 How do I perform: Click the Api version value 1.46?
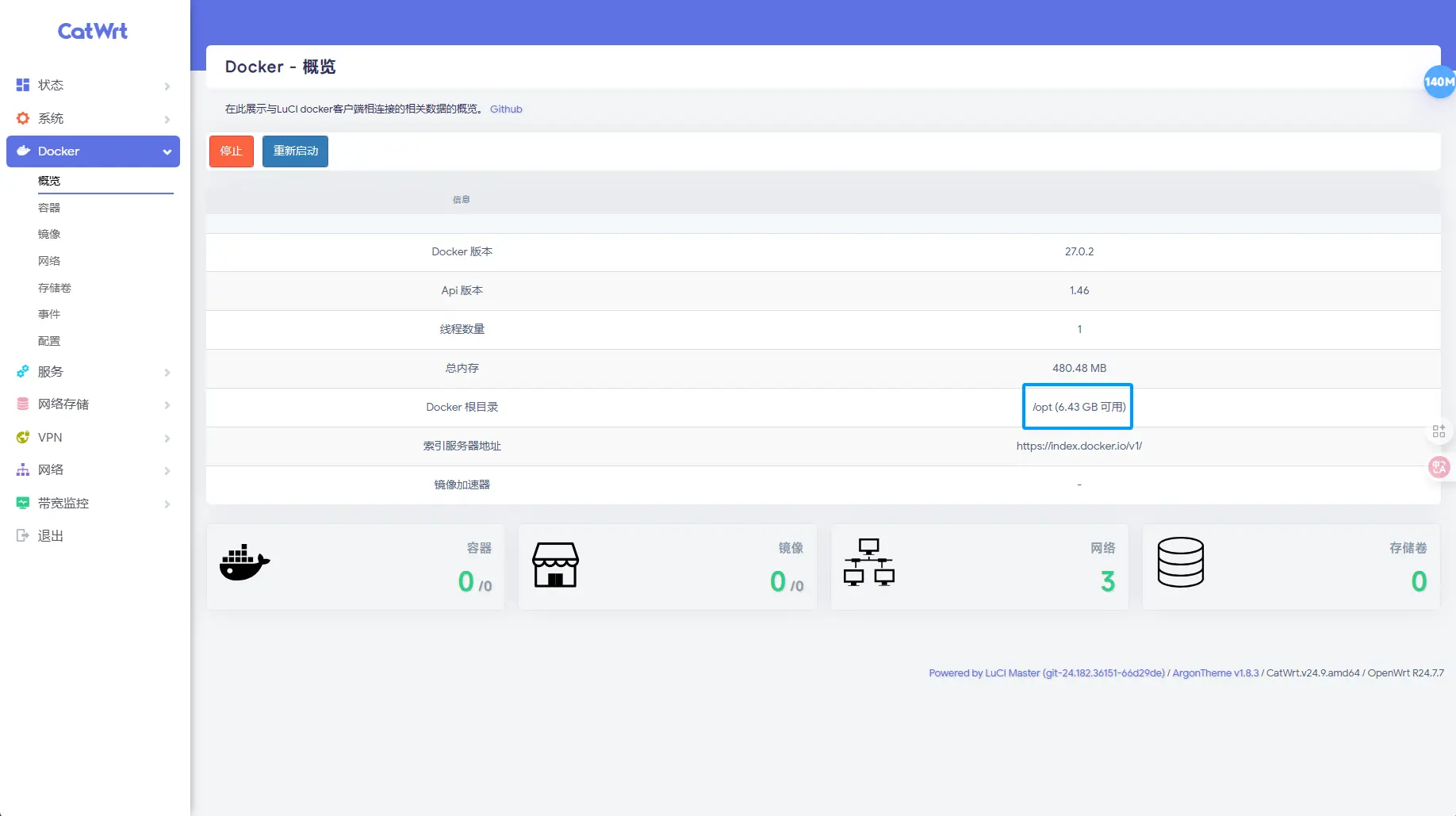[1079, 290]
